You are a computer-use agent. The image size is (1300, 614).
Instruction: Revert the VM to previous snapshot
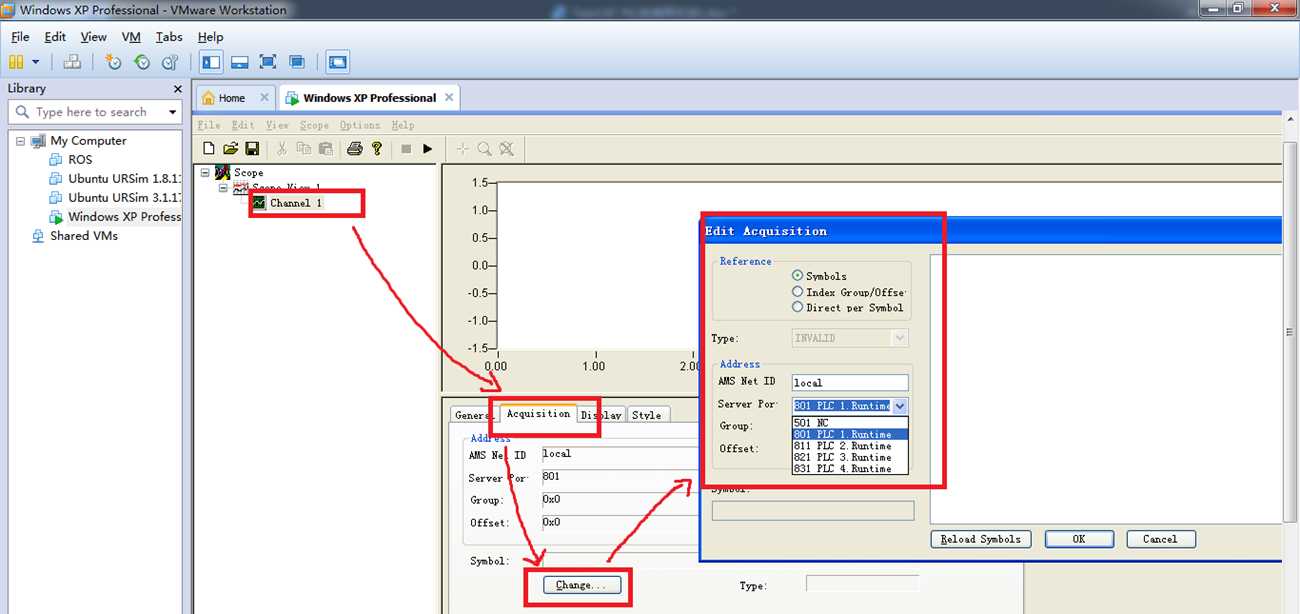click(142, 62)
